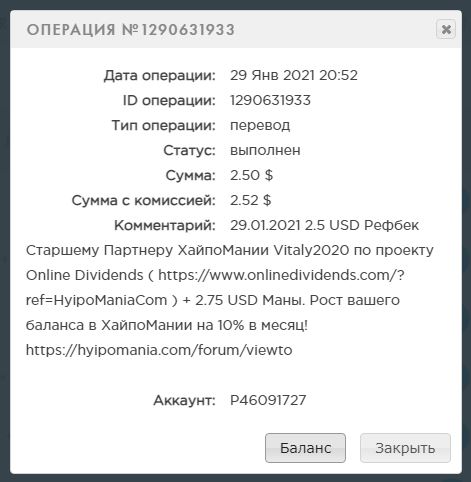
Task: Close the dialog with the X icon
Action: coord(446,29)
